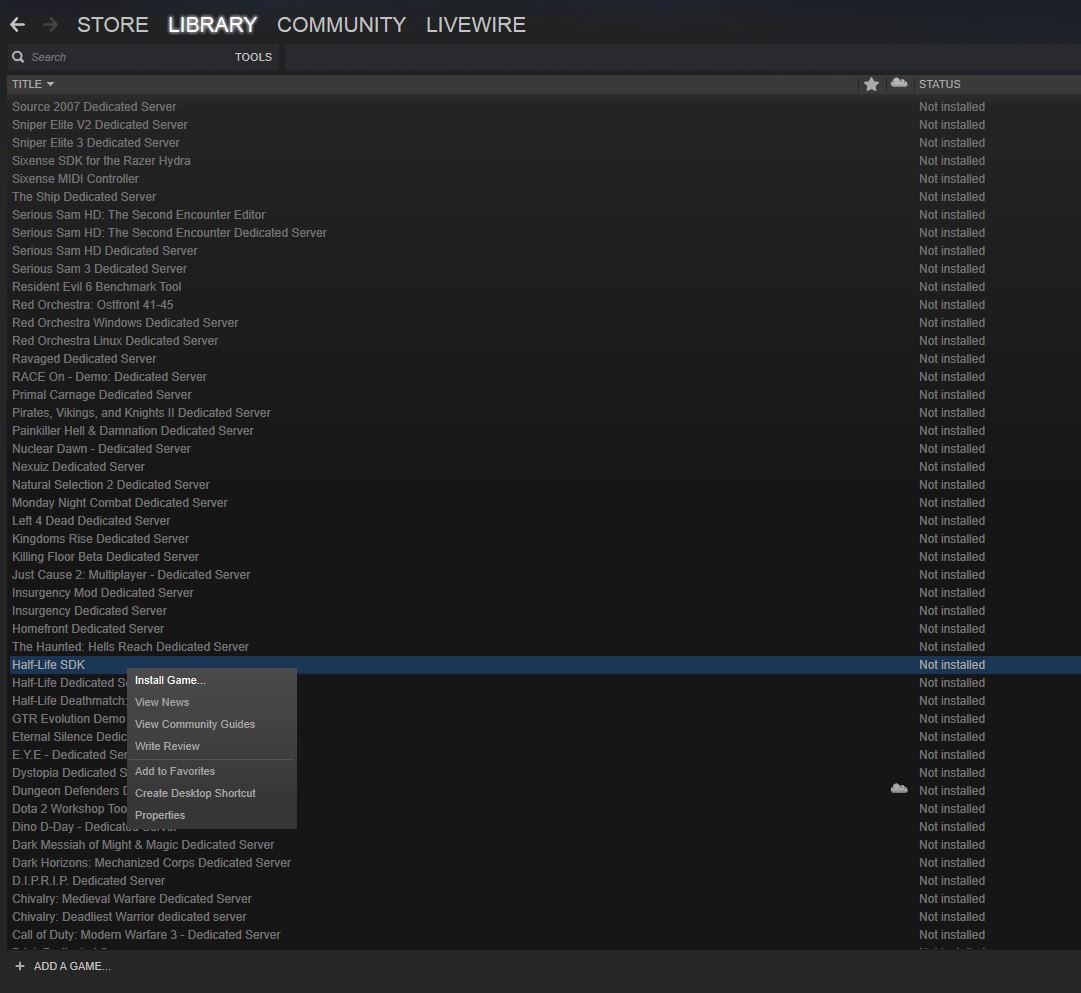Screen dimensions: 1081x993
Task: Open the TITLE column sort dropdown arrow
Action: 50,84
